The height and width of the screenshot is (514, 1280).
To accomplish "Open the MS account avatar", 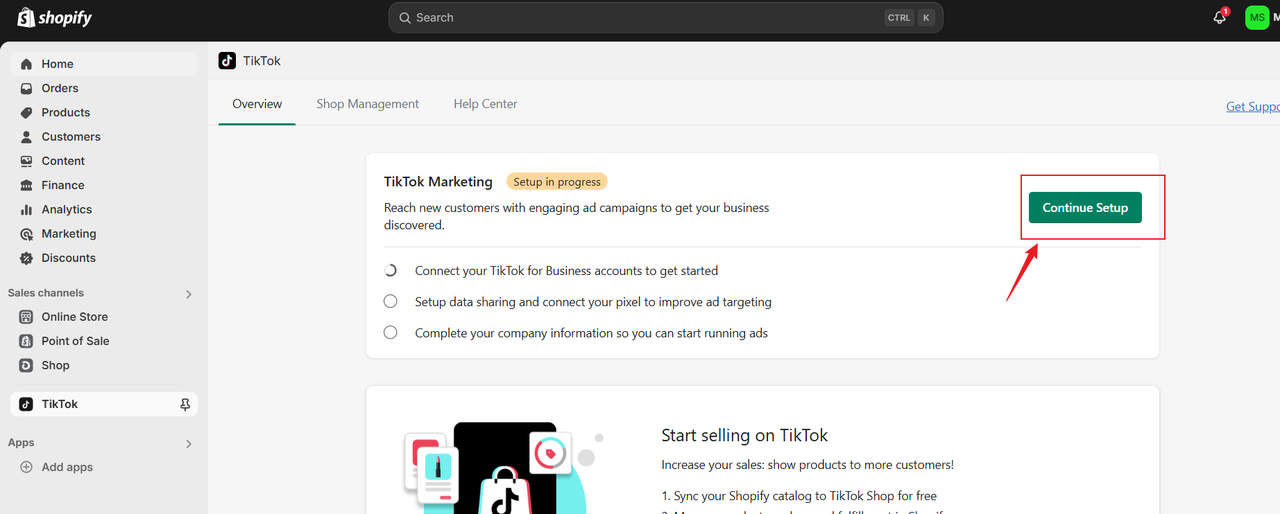I will 1257,17.
